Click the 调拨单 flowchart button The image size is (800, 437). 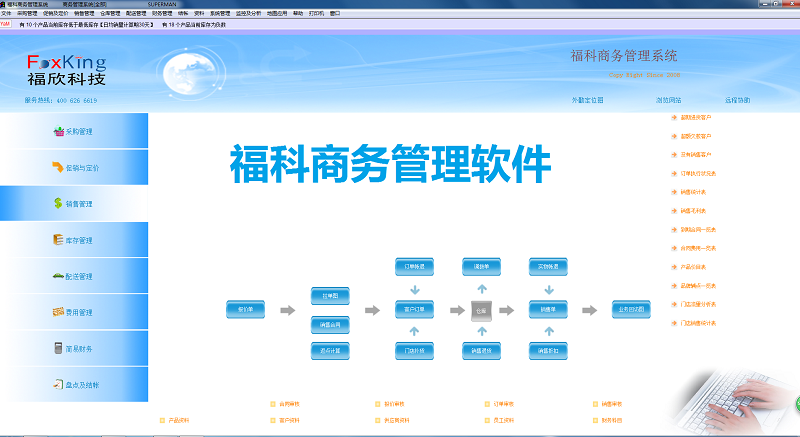[x=481, y=267]
